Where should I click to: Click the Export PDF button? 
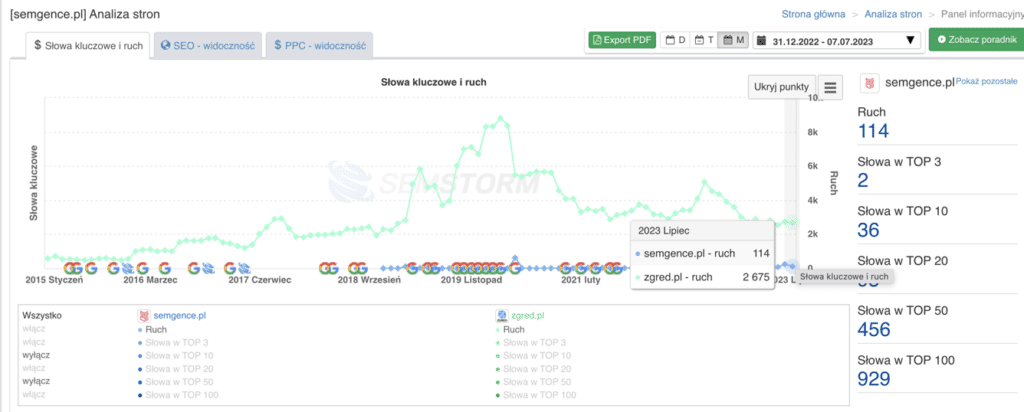tap(621, 40)
